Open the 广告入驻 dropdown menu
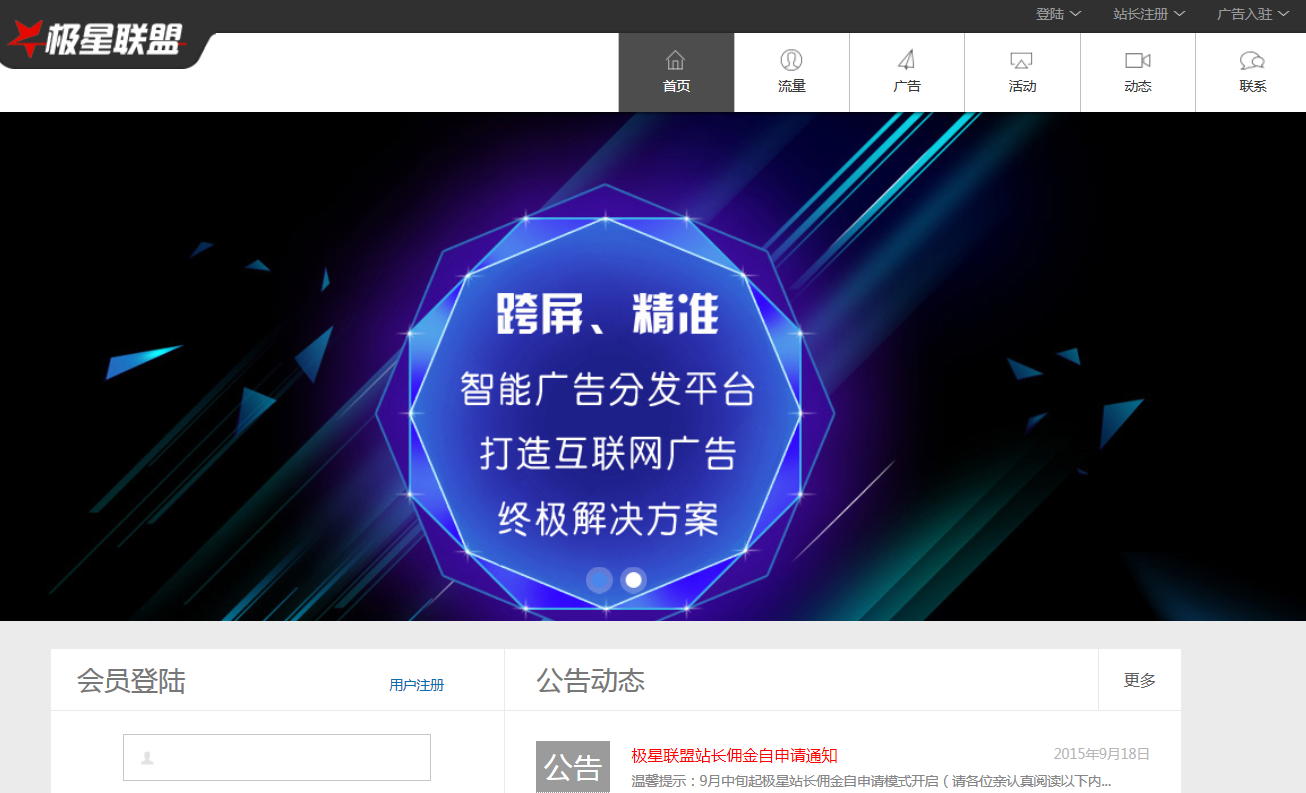The width and height of the screenshot is (1306, 793). pyautogui.click(x=1252, y=14)
